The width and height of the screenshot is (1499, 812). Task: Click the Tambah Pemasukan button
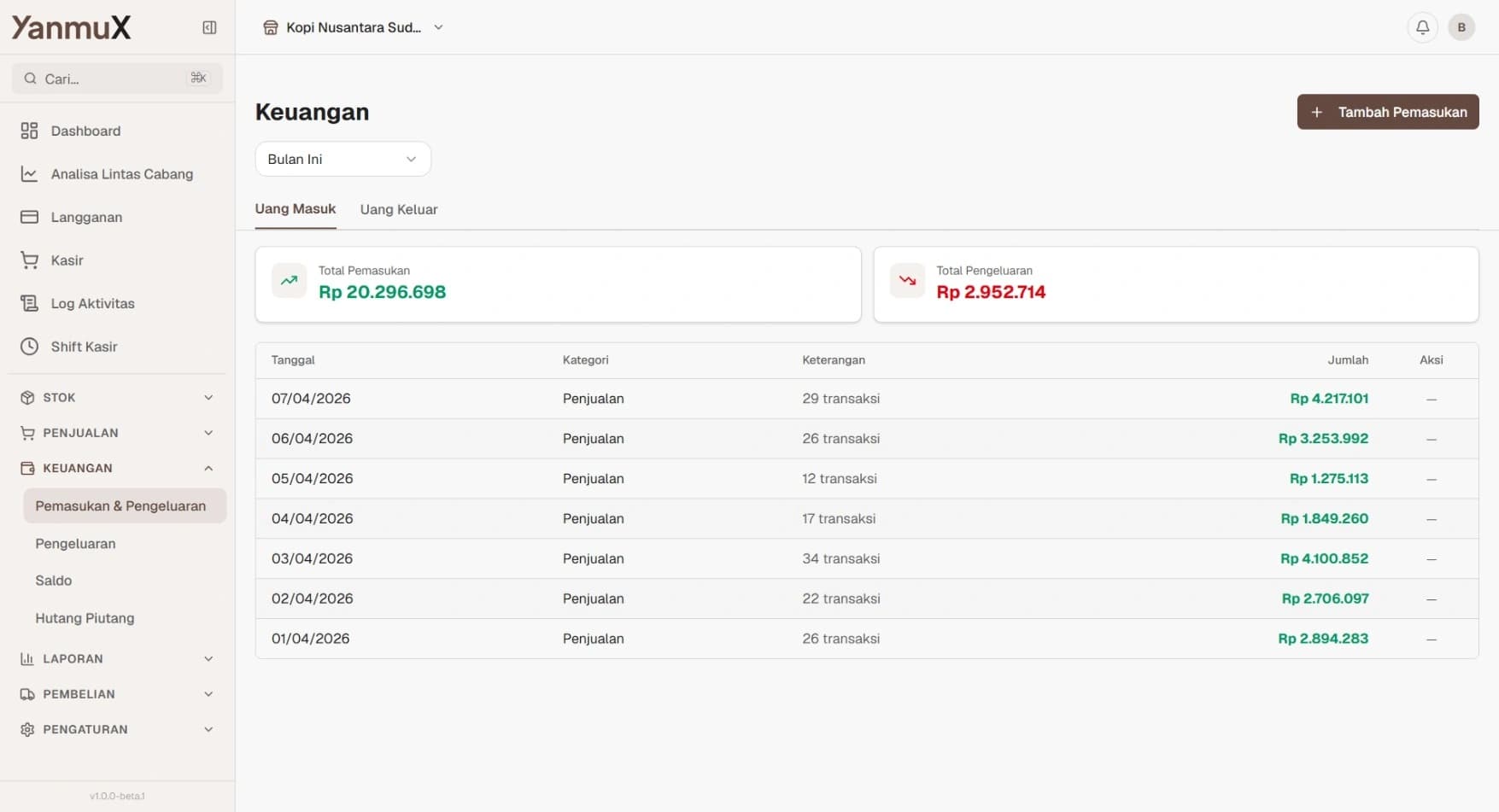(1387, 112)
